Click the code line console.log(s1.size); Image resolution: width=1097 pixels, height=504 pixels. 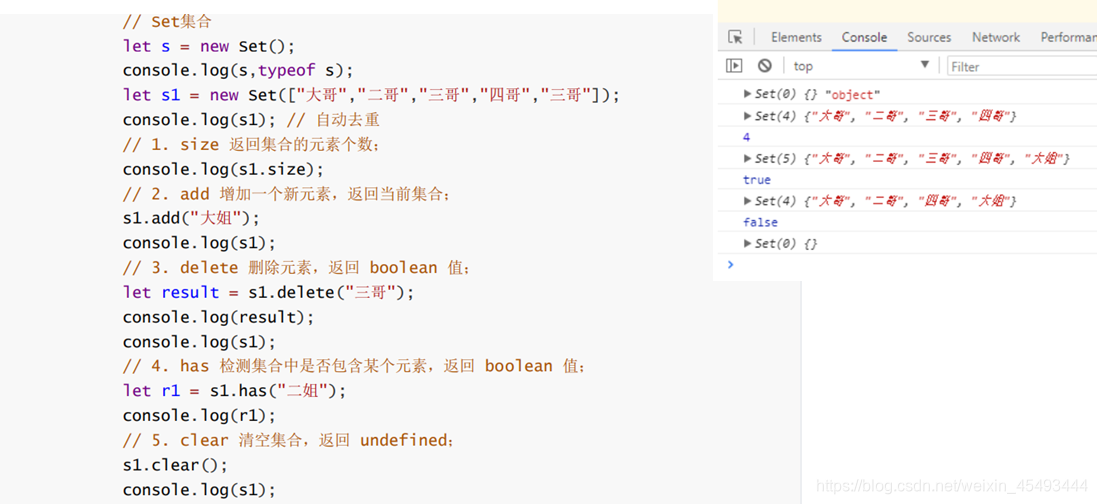(x=224, y=169)
